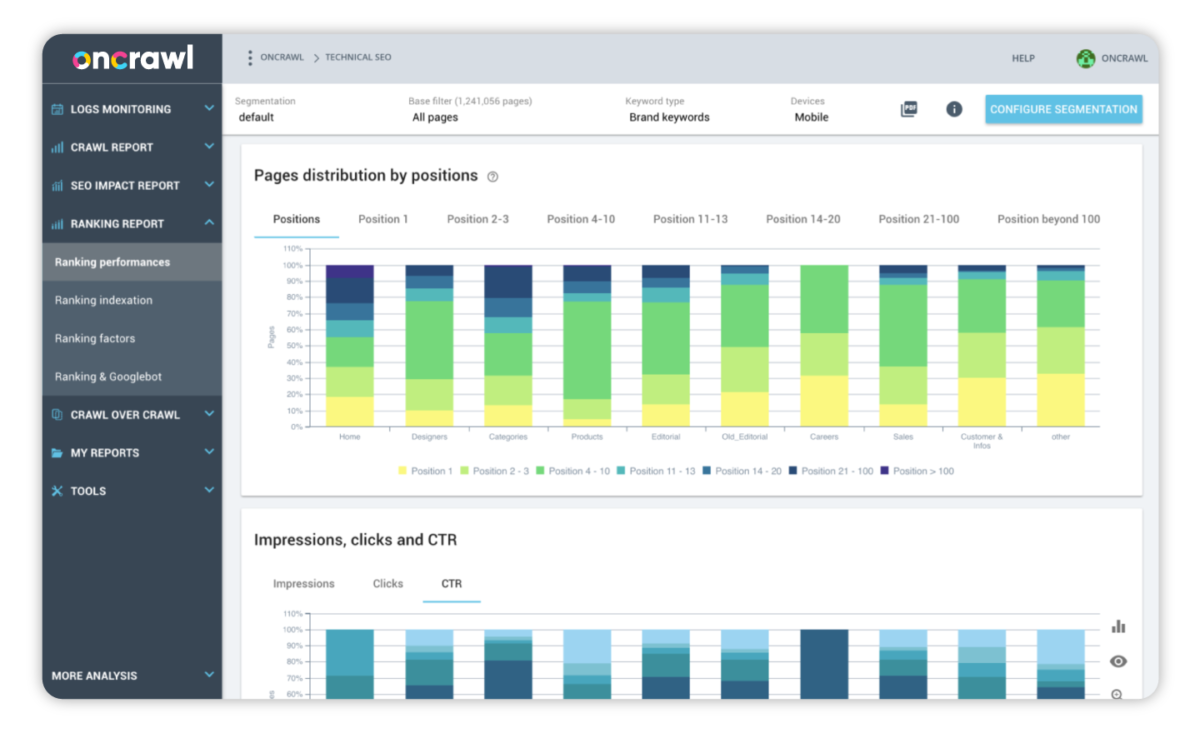
Task: Switch to the Position 21-100 tab
Action: 919,219
